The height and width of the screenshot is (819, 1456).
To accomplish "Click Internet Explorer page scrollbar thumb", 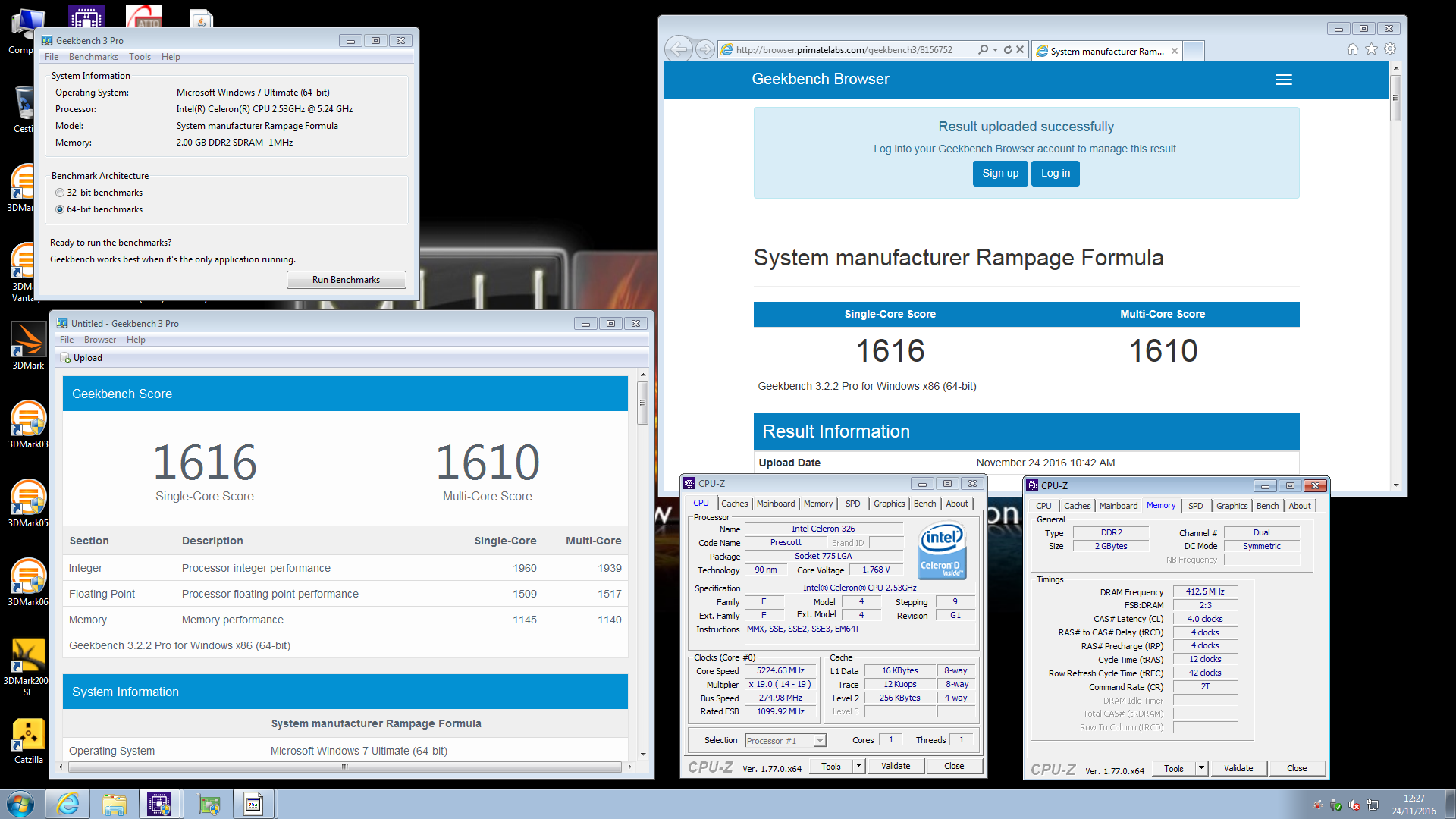I will coord(1395,98).
